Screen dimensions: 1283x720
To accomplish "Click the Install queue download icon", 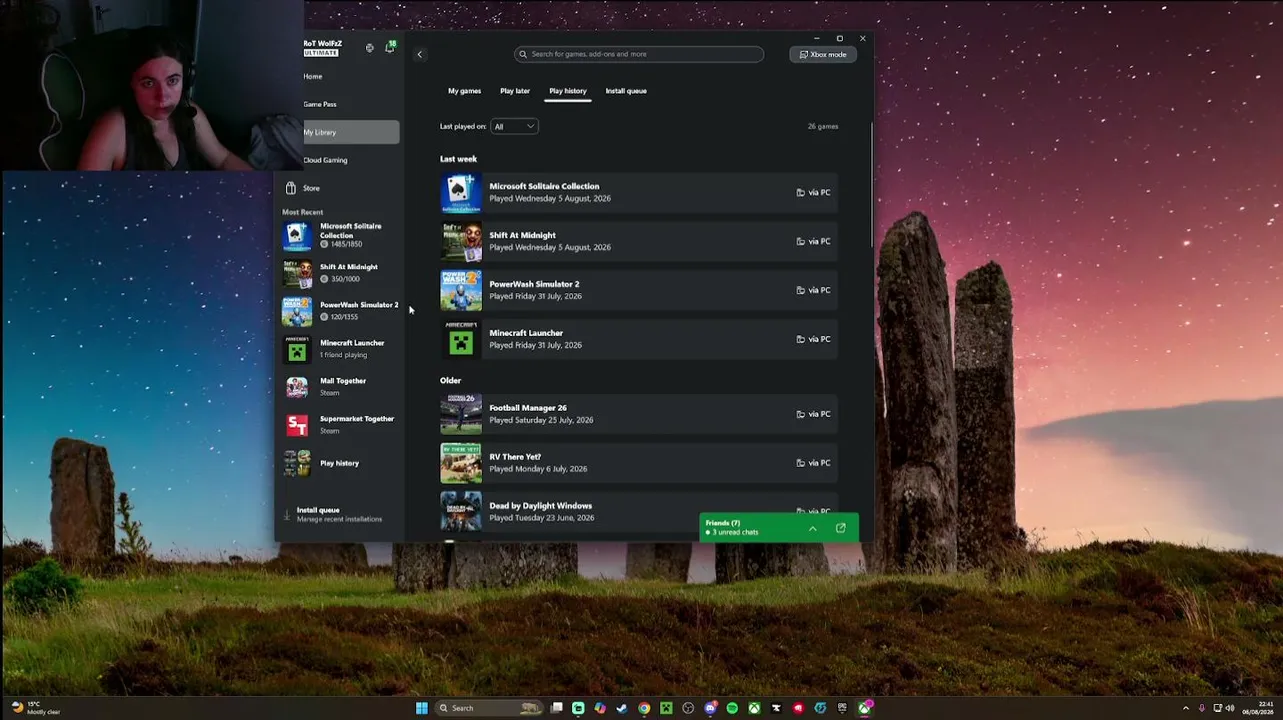I will point(287,515).
